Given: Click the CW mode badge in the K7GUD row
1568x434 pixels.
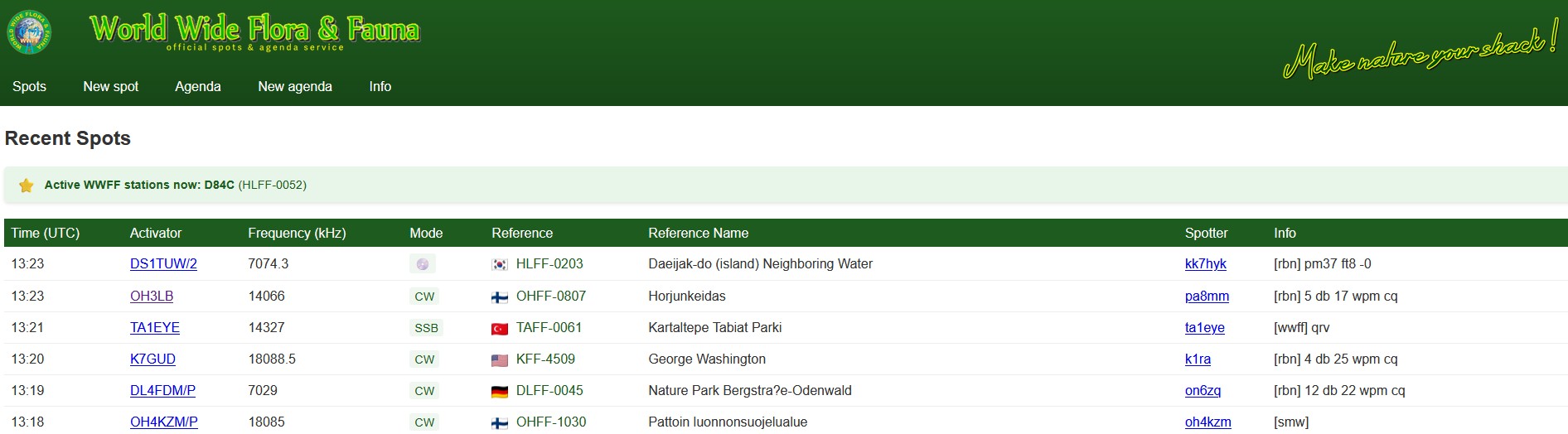Looking at the screenshot, I should (424, 359).
